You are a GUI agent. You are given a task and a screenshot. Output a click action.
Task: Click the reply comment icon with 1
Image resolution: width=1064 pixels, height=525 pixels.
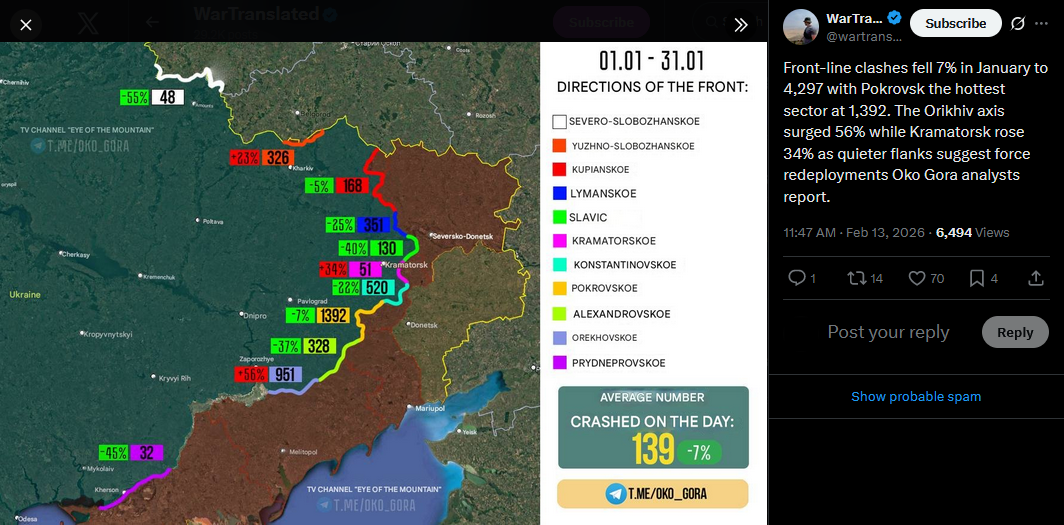point(801,277)
